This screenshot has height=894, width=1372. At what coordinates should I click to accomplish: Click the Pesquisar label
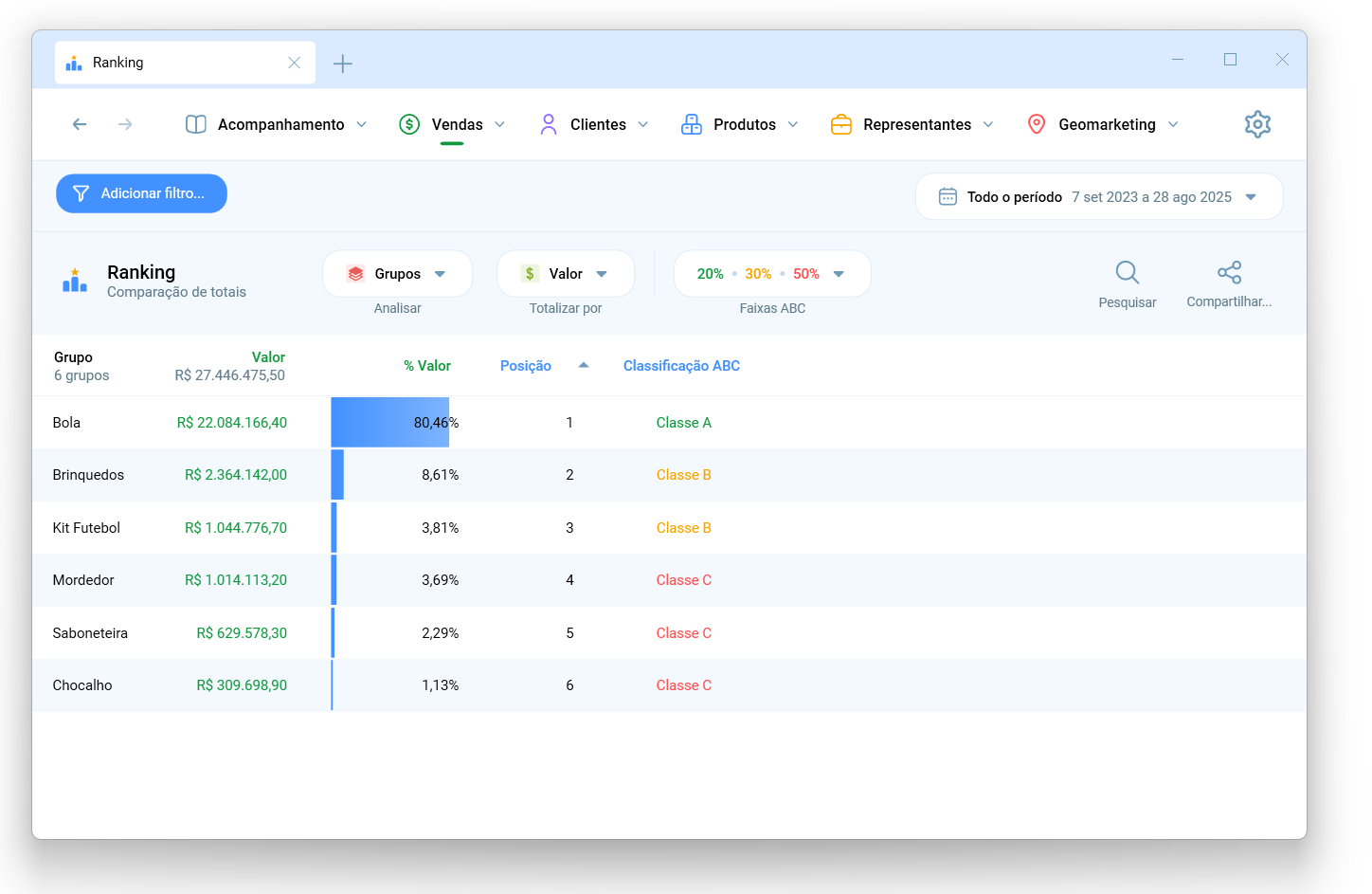[x=1128, y=302]
